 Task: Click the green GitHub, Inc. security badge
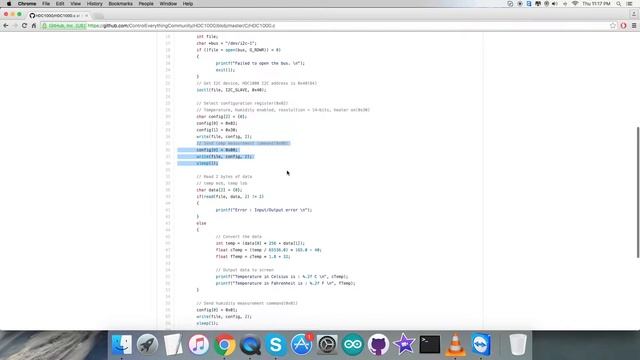(64, 26)
